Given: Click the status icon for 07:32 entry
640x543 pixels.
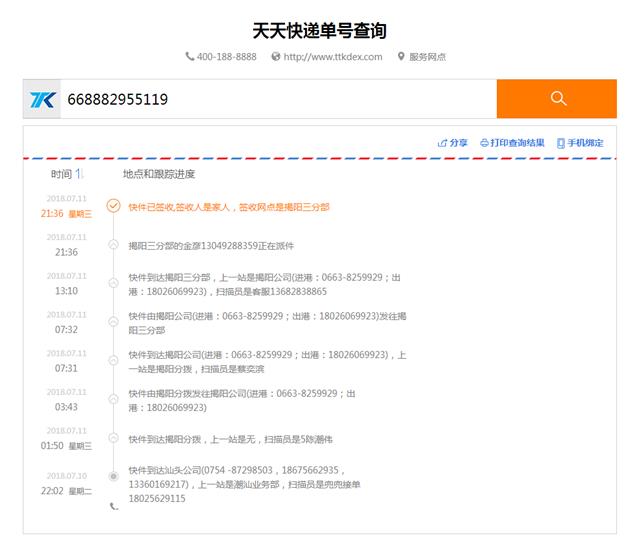Looking at the screenshot, I should tap(113, 322).
